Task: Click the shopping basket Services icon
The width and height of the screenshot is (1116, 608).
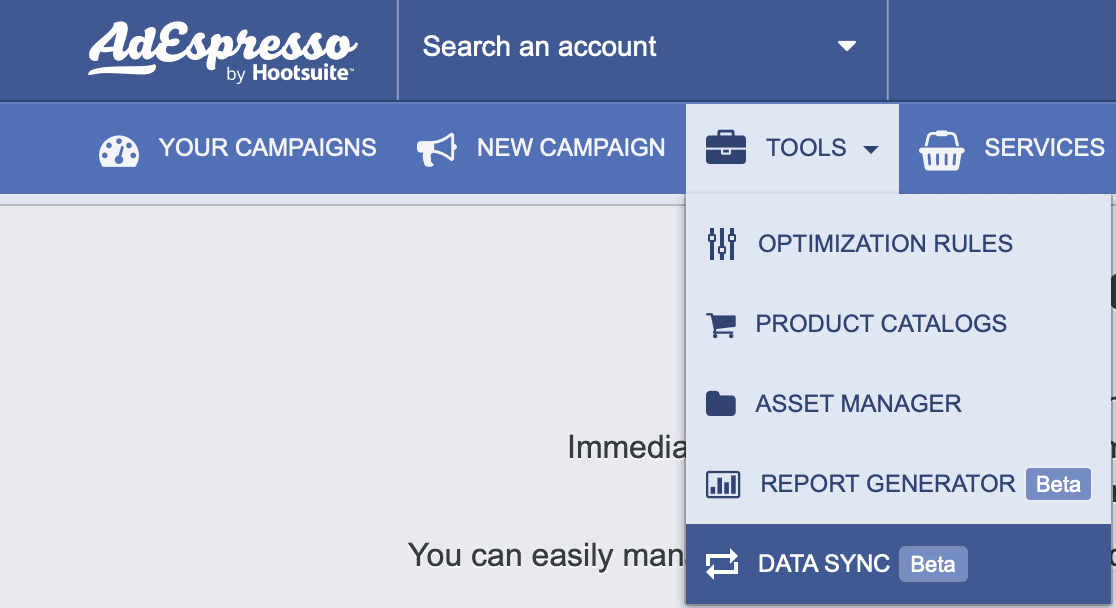Action: pyautogui.click(x=942, y=150)
